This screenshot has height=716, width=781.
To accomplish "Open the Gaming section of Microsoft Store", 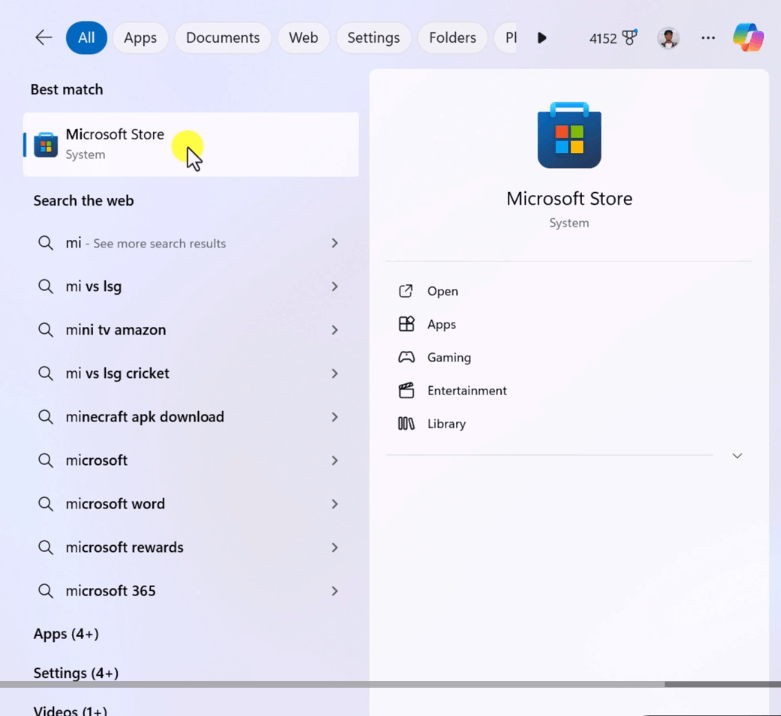I will click(449, 358).
